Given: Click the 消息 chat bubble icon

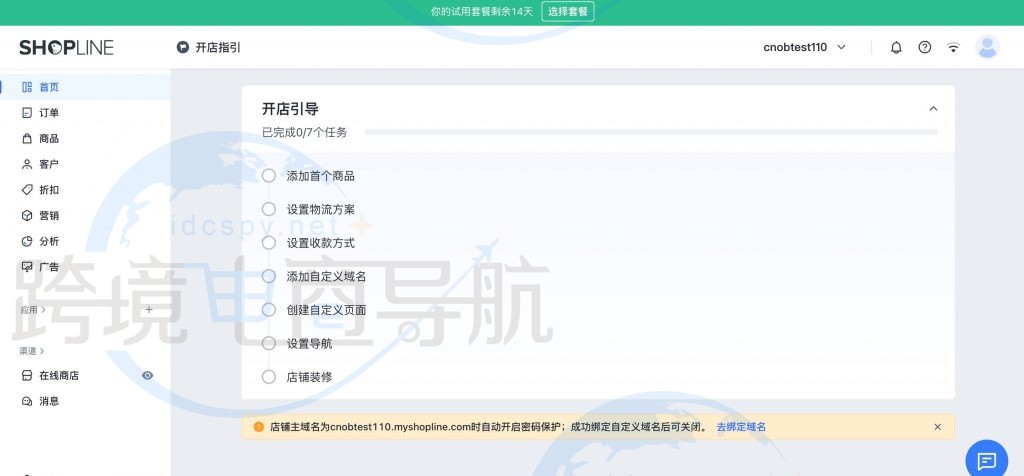Looking at the screenshot, I should tap(27, 402).
